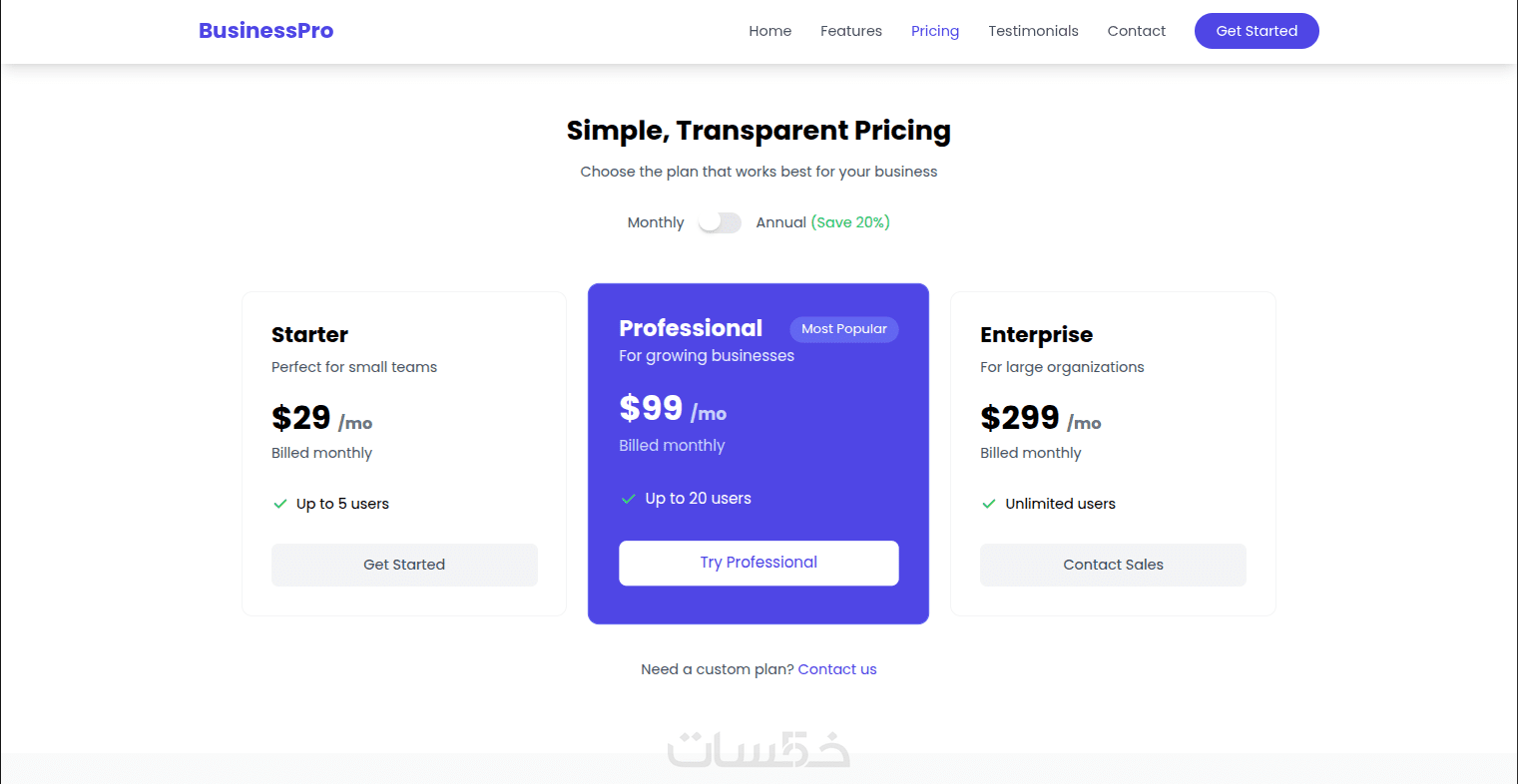Click the Most Popular badge

click(x=844, y=329)
